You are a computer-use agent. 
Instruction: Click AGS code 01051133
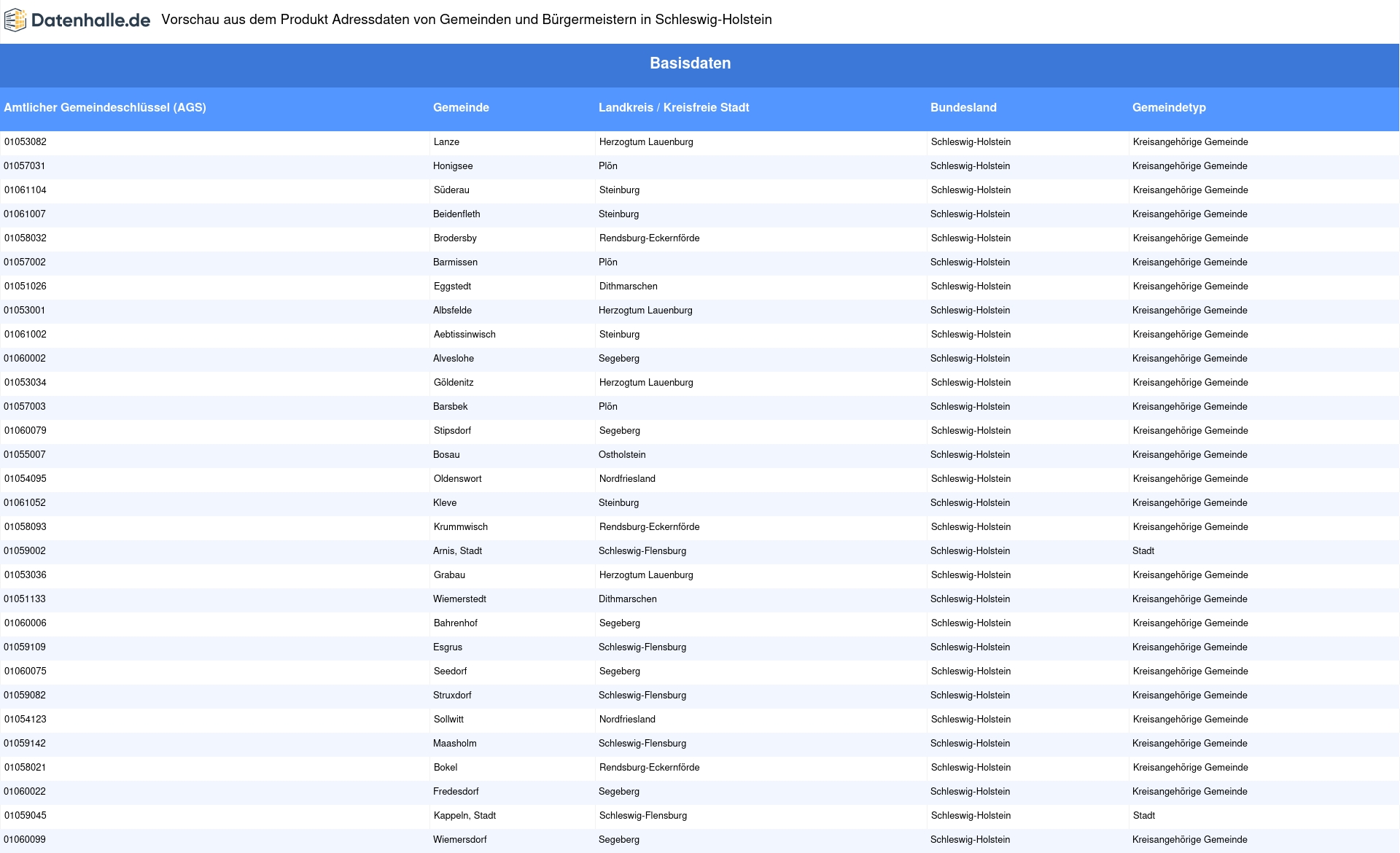pyautogui.click(x=24, y=599)
